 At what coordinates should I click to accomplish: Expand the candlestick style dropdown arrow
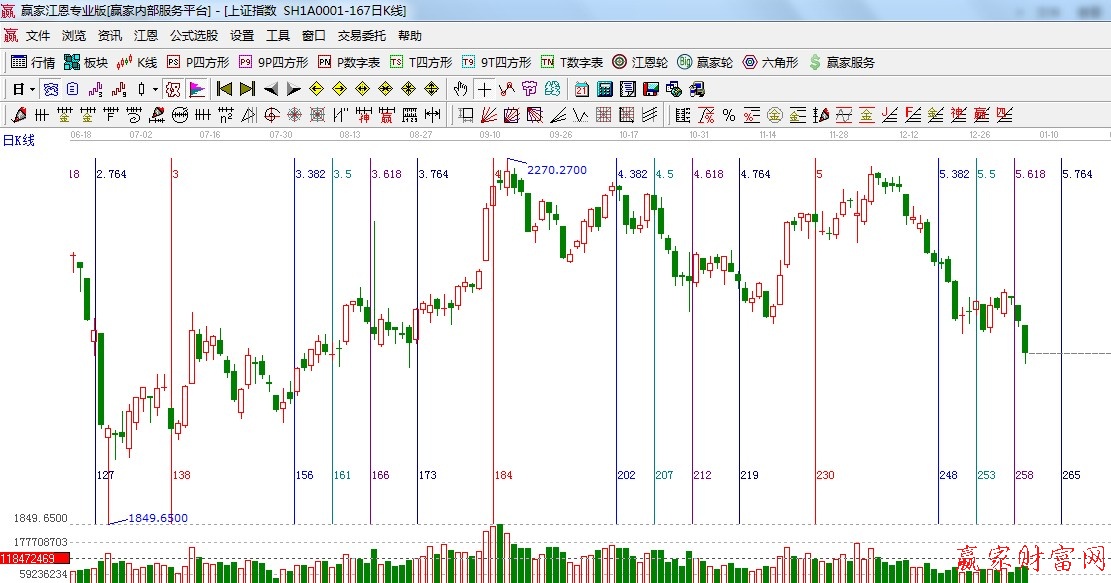[155, 89]
